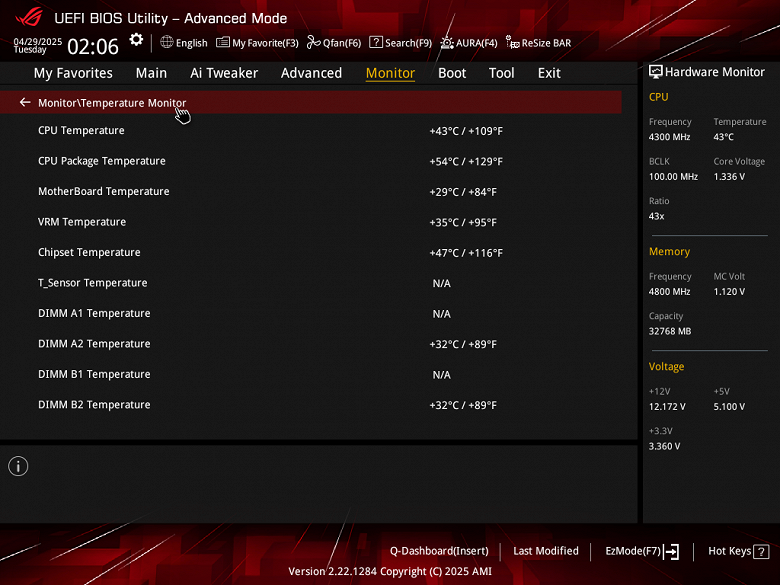Show Last Modified changes

coord(546,551)
